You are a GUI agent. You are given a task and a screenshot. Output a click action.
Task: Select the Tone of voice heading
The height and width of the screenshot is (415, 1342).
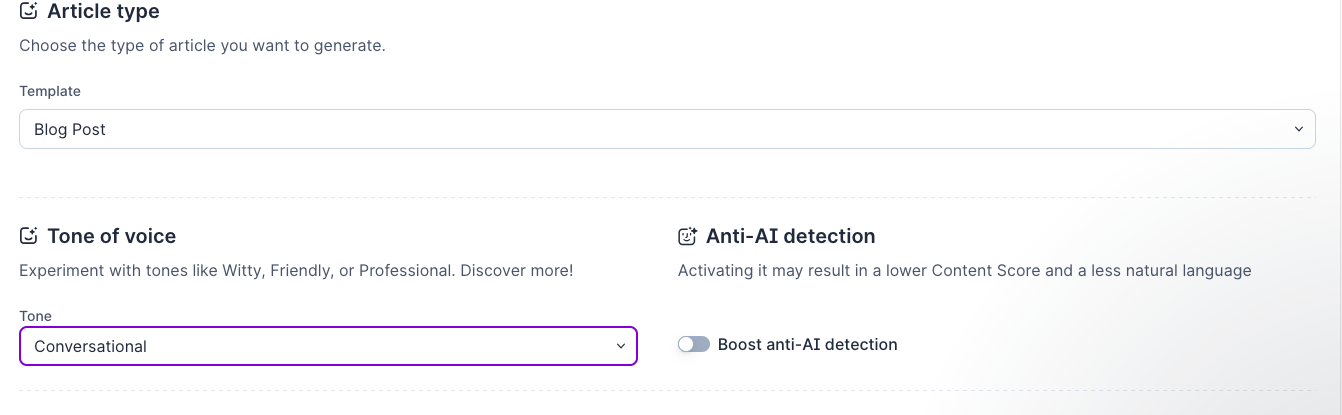tap(111, 236)
